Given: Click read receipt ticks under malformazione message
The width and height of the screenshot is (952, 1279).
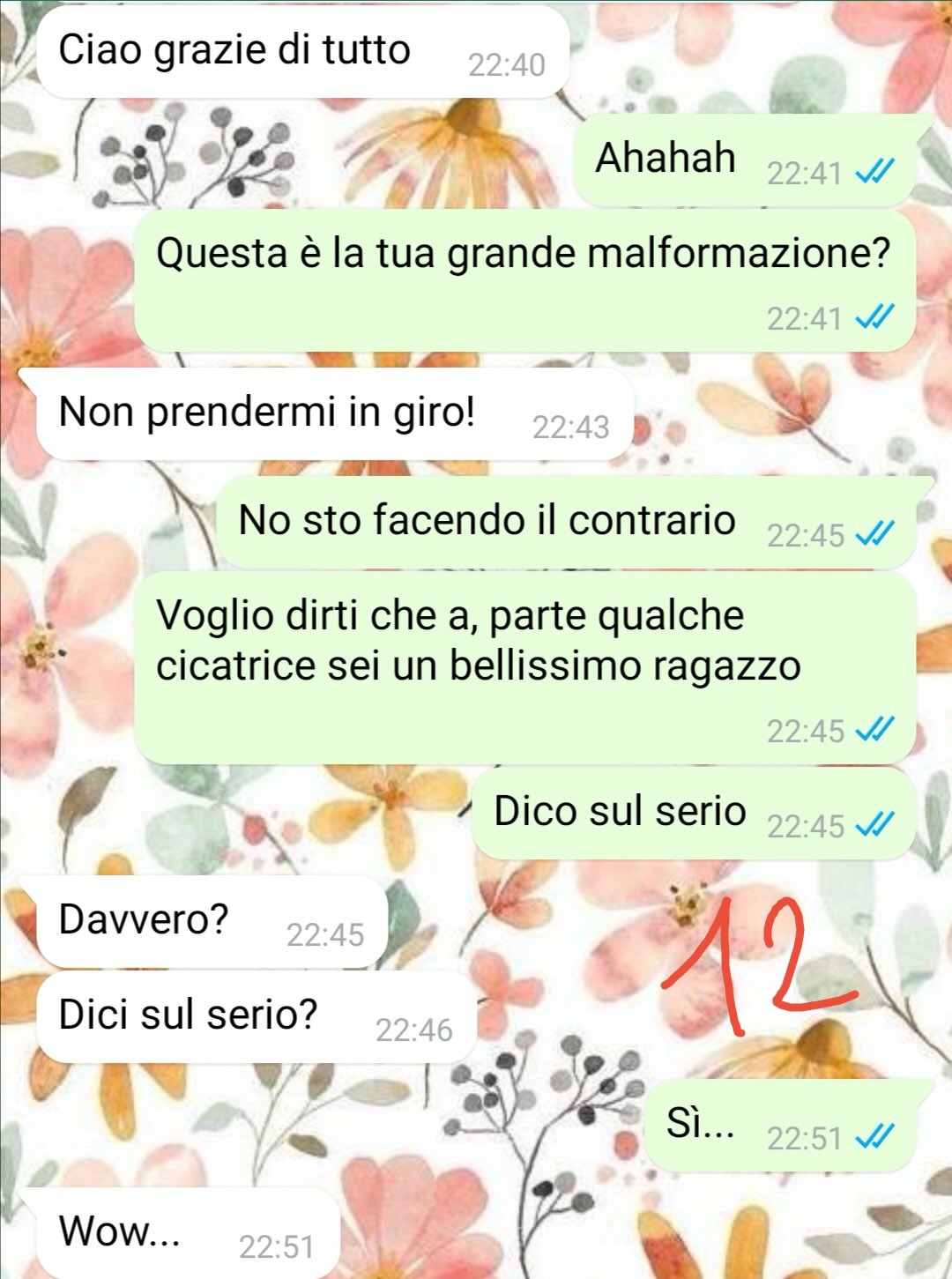Looking at the screenshot, I should (876, 316).
